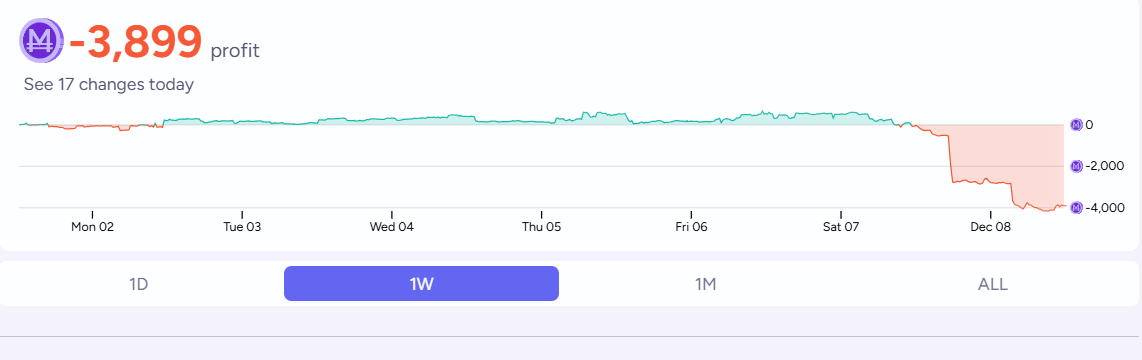Viewport: 1142px width, 360px height.
Task: Click the Sat 07 date label
Action: point(841,227)
